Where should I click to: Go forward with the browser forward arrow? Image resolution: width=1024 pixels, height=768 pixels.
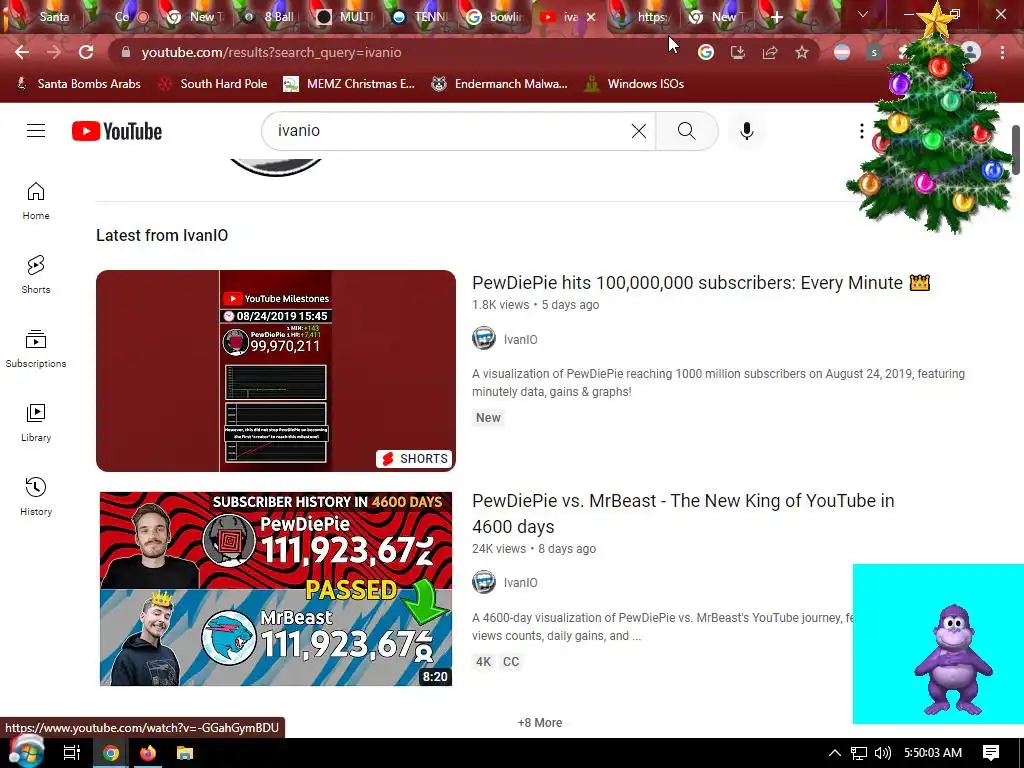(54, 52)
